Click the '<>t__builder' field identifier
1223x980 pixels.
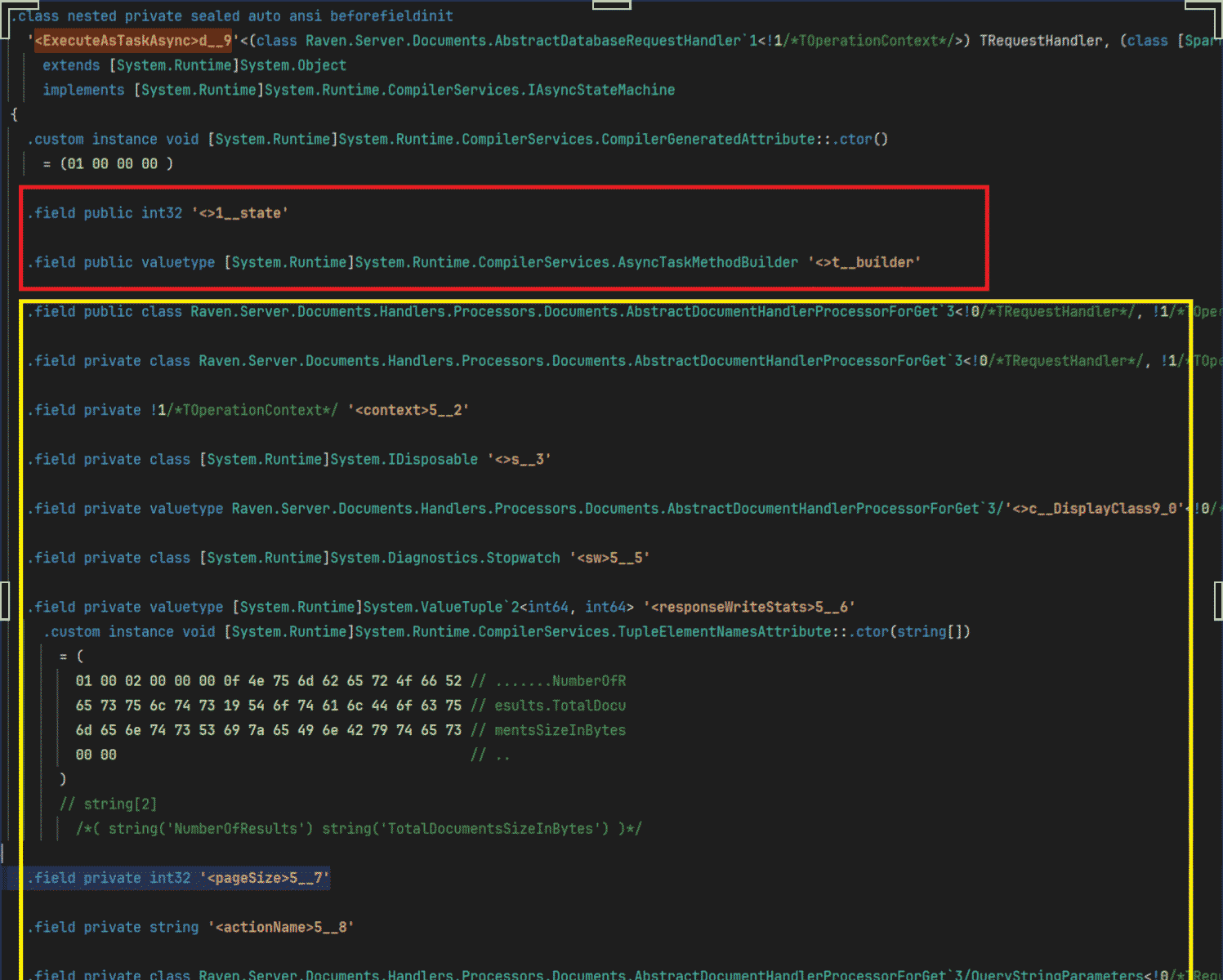864,262
